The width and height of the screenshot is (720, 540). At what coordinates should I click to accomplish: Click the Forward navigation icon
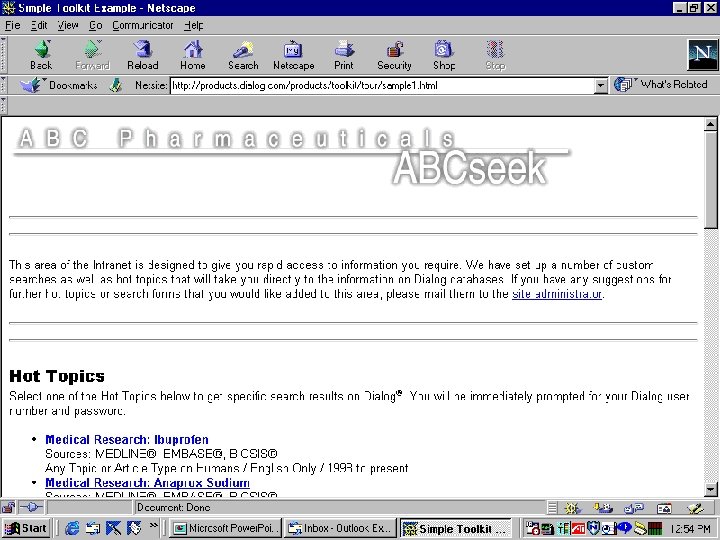coord(92,55)
